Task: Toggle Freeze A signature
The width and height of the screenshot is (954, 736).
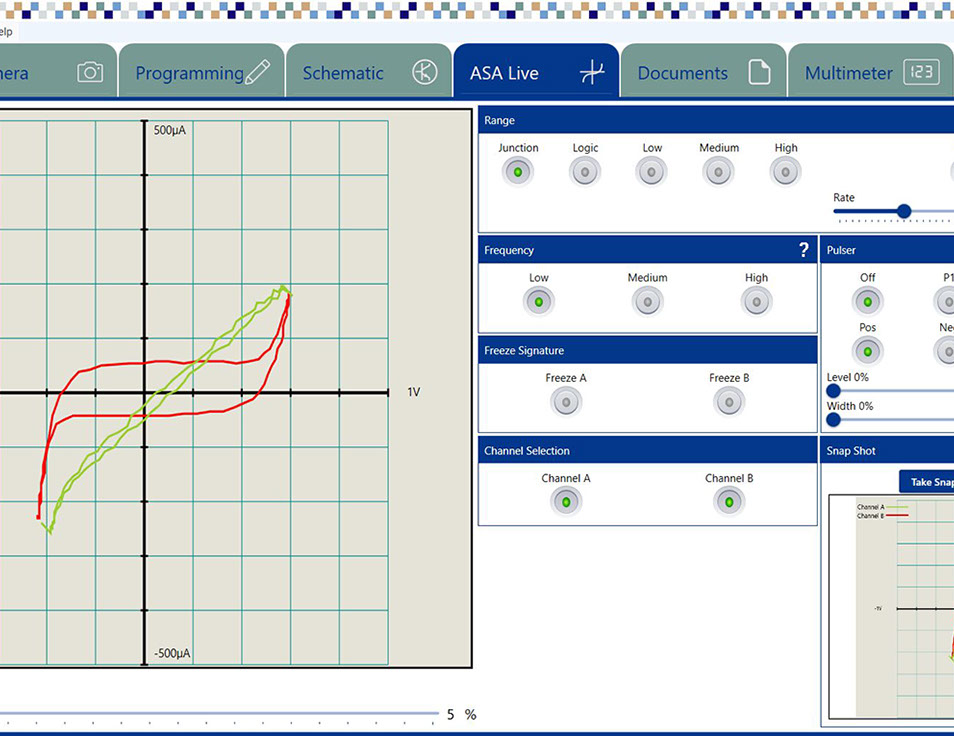Action: (x=566, y=401)
